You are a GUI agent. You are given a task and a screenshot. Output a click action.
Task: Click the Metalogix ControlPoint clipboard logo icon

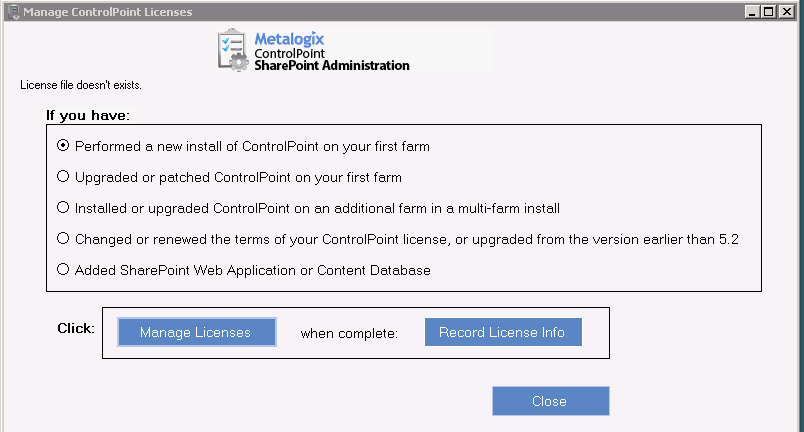pyautogui.click(x=233, y=50)
